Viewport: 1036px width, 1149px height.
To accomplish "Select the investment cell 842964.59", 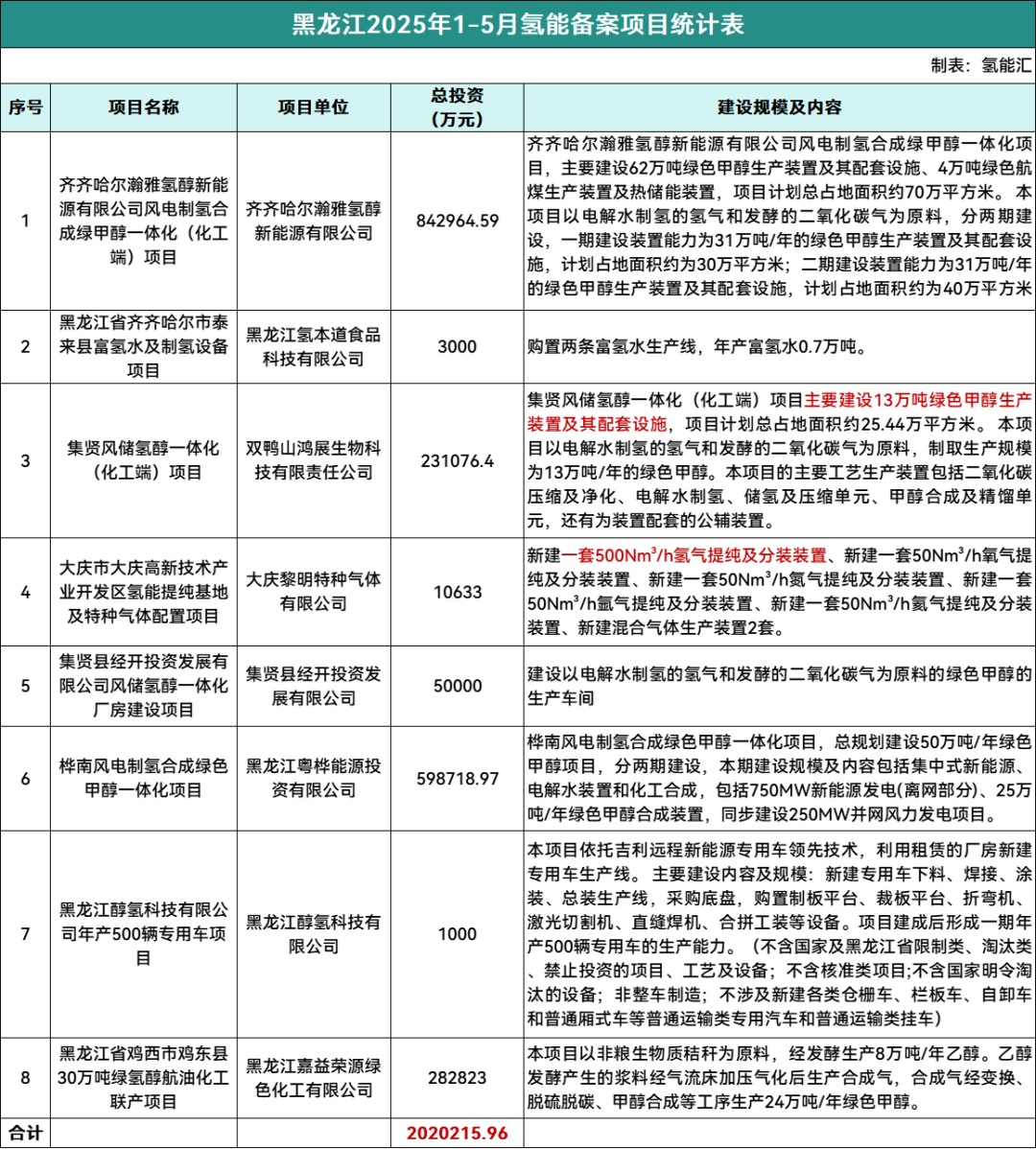I will click(458, 221).
